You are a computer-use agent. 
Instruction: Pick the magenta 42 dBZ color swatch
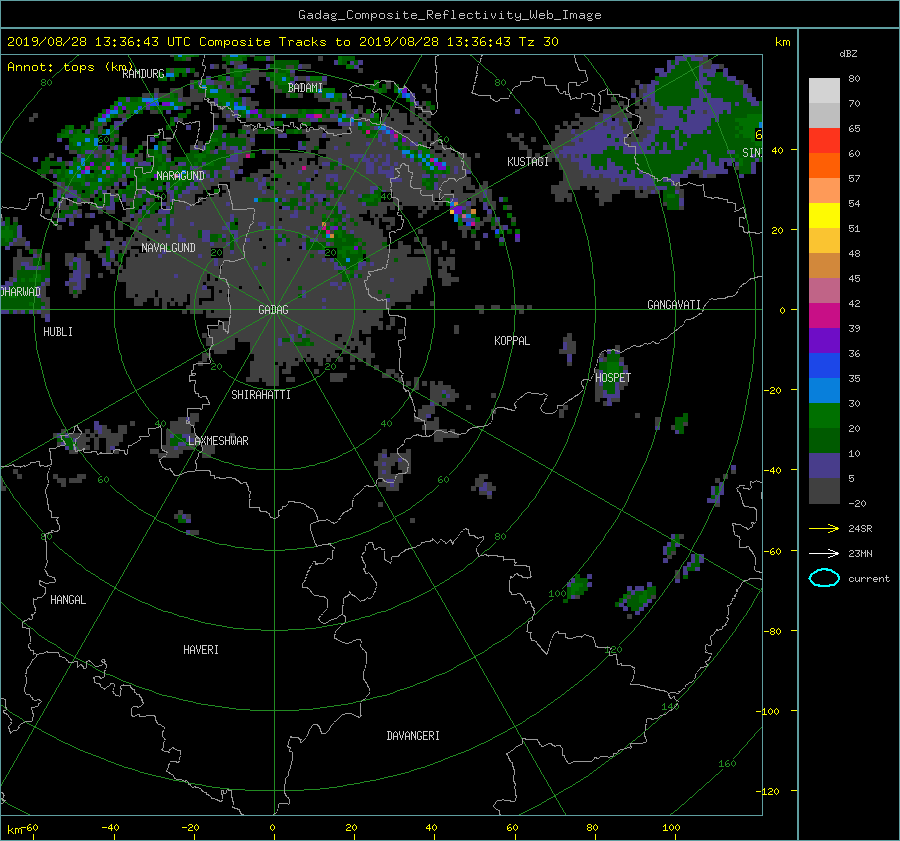coord(824,315)
